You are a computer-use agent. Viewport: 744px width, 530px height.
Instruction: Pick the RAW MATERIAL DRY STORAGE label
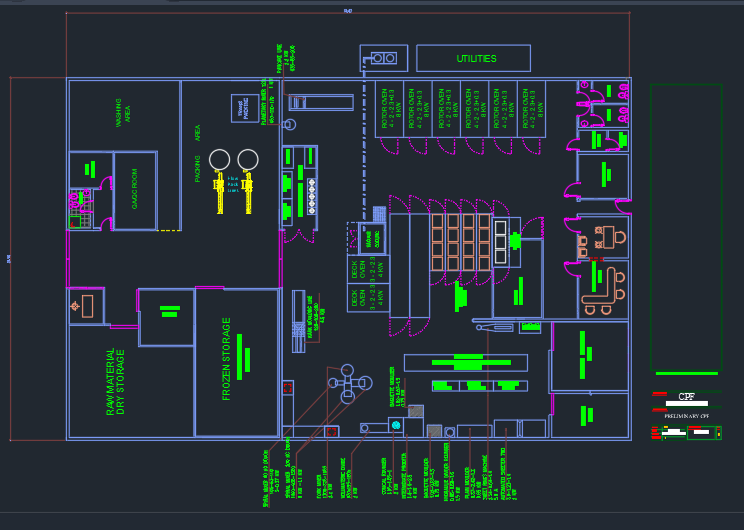115,382
